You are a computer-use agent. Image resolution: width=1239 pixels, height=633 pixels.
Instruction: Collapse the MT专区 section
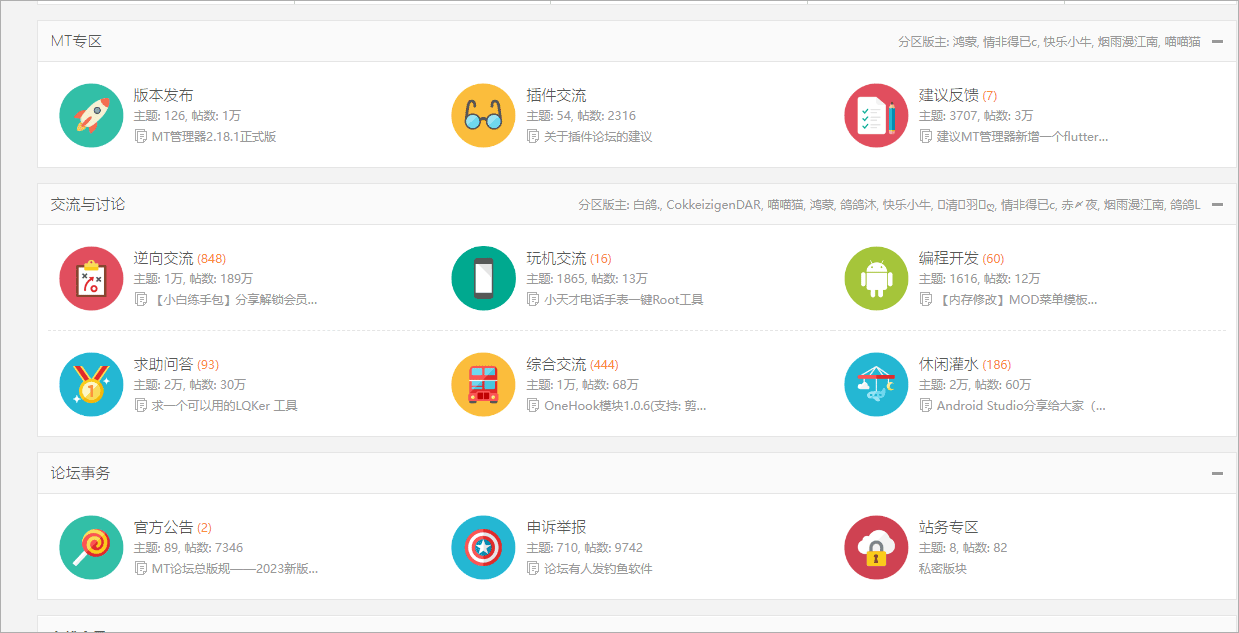(x=1217, y=42)
